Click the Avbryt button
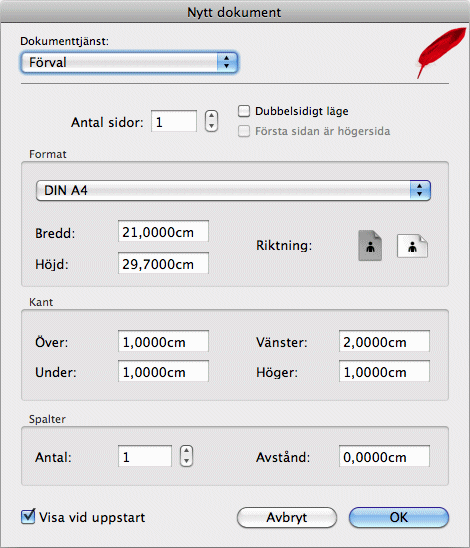 tap(287, 518)
